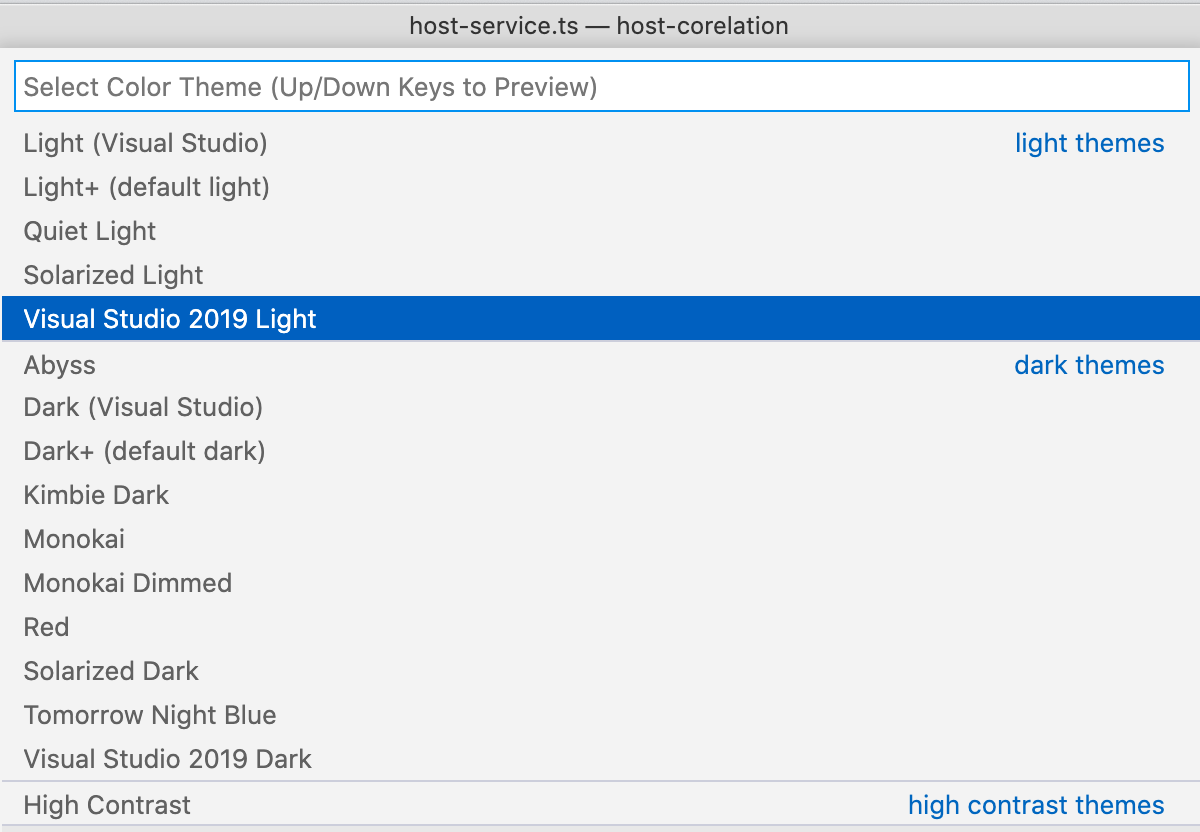1200x832 pixels.
Task: Pick Dark+ (default dark) theme
Action: click(144, 451)
